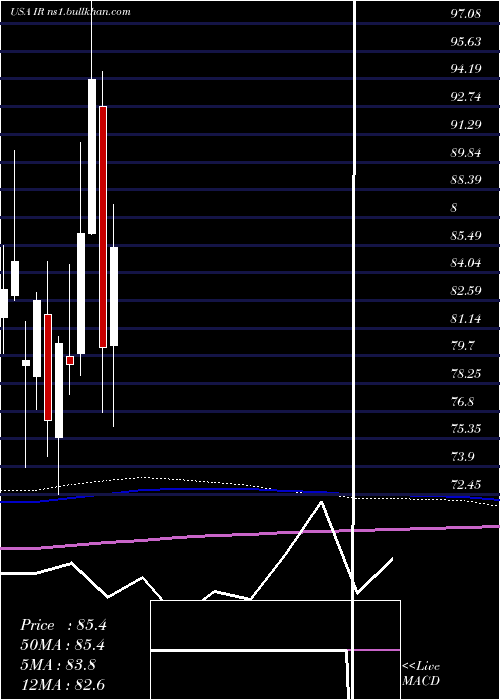The width and height of the screenshot is (500, 700).
Task: Click the 97.08 price axis label
Action: tap(465, 14)
